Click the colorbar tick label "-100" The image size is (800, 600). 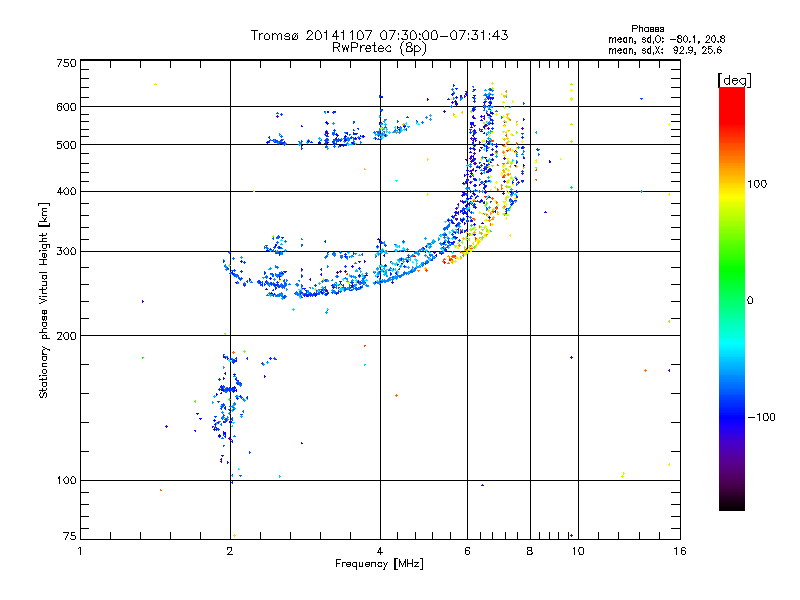coord(761,417)
